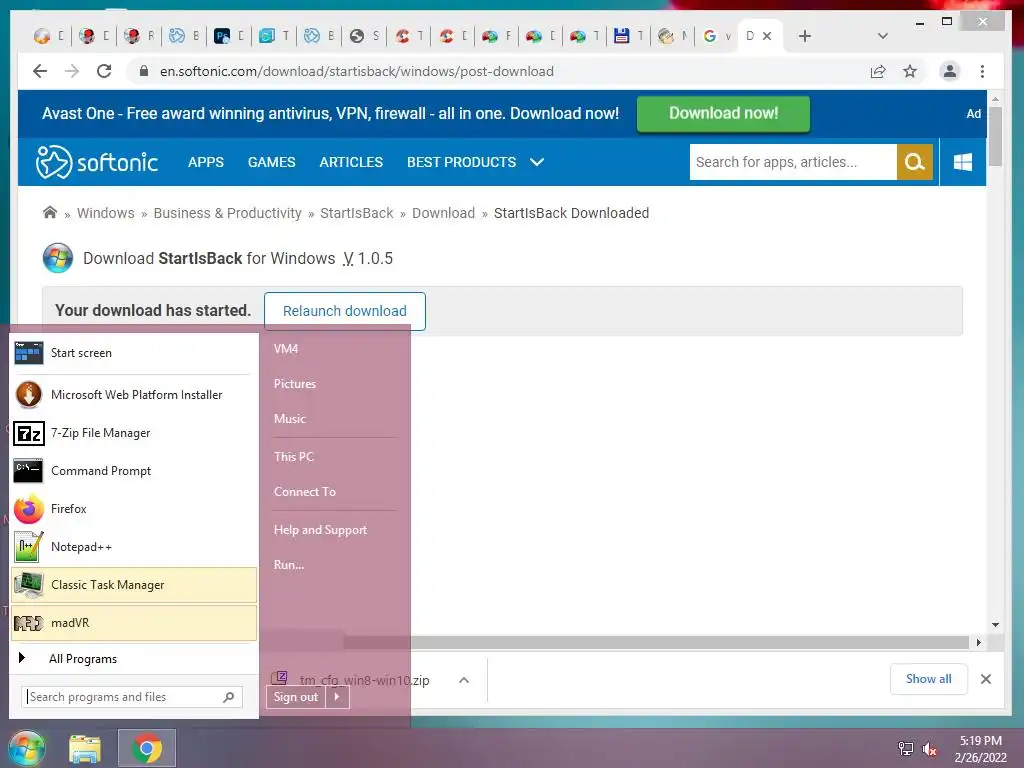
Task: Click the address bar URL
Action: pyautogui.click(x=357, y=71)
